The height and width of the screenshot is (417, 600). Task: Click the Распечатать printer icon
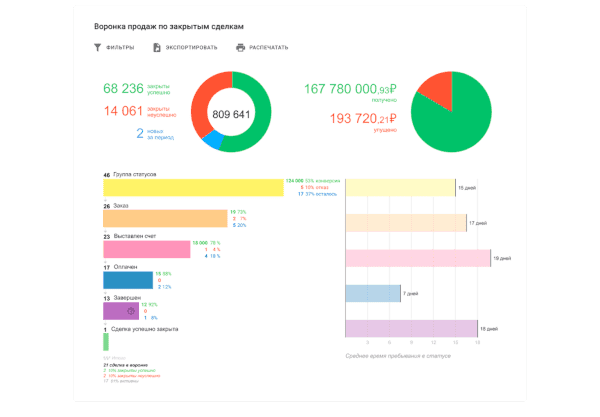coord(241,47)
